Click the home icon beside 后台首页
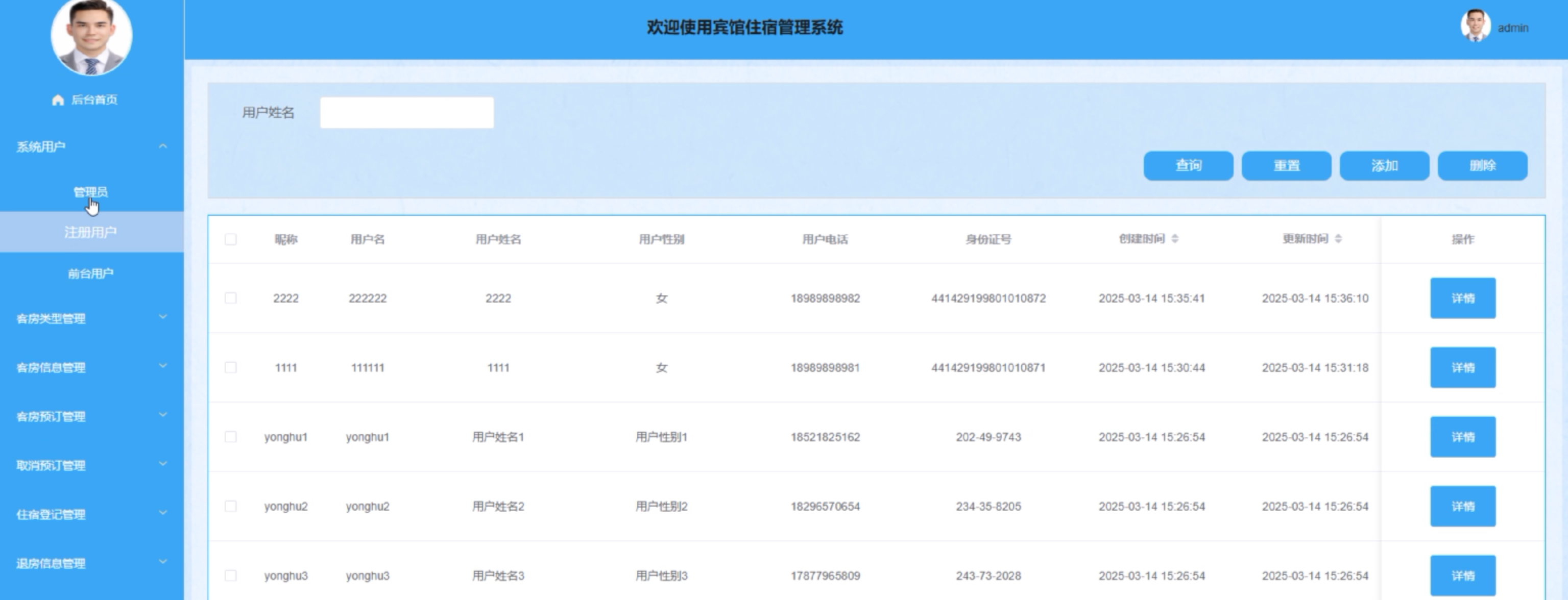 pos(58,100)
